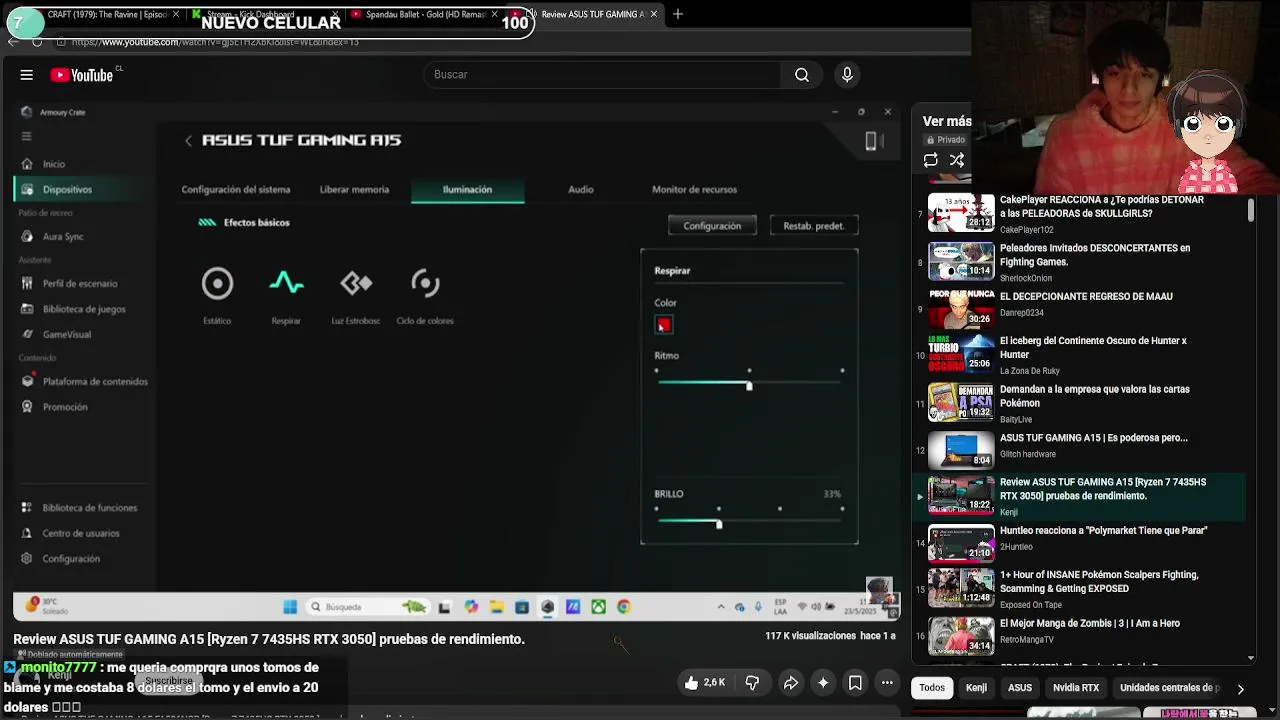Like the video with thumbs-up button
This screenshot has height=720, width=1280.
705,683
